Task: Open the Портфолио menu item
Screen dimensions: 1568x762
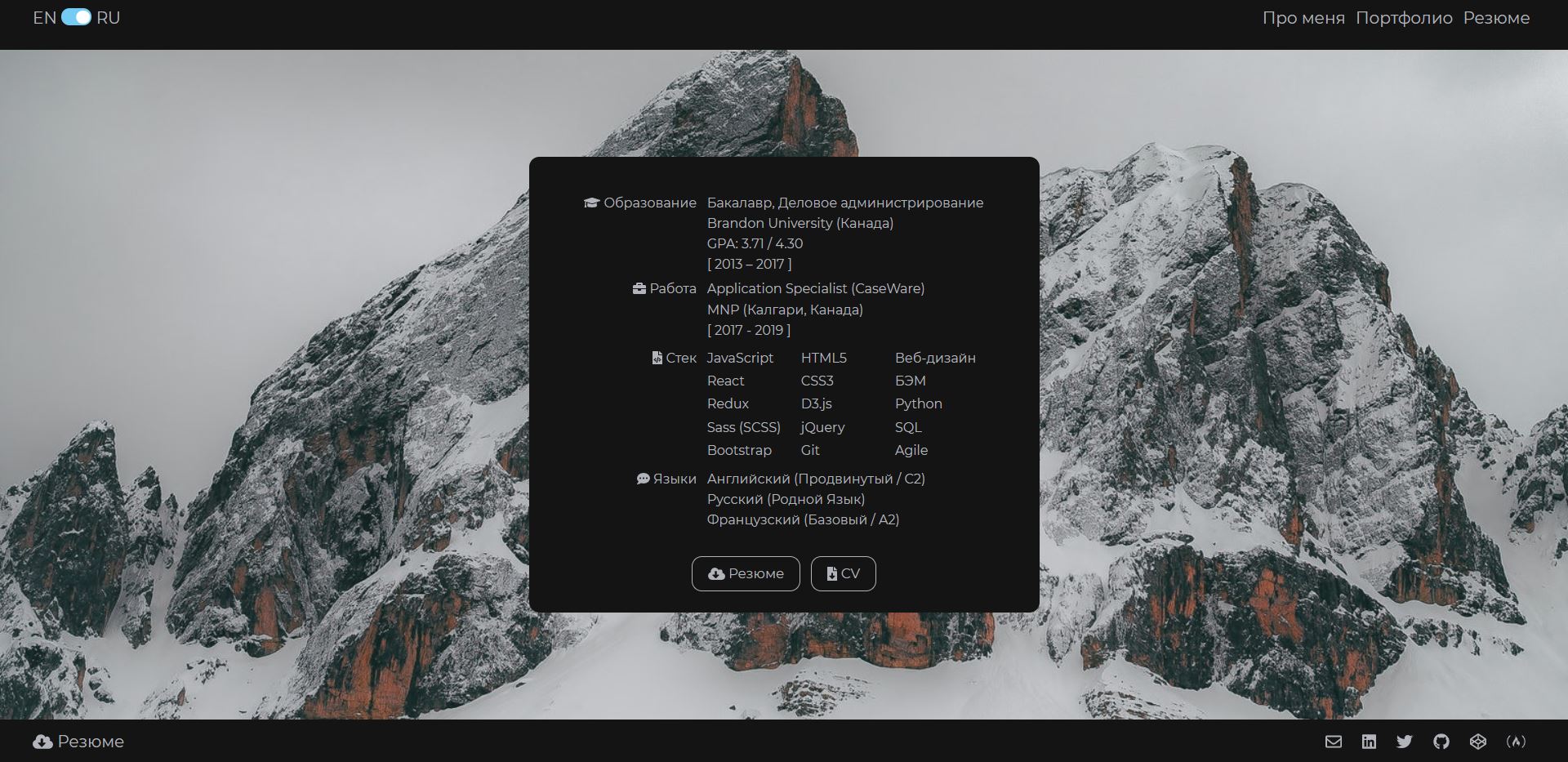Action: [x=1404, y=18]
